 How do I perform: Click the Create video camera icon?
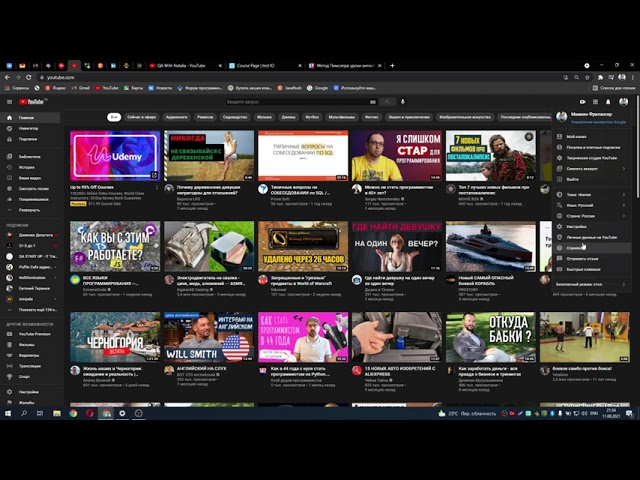click(582, 102)
